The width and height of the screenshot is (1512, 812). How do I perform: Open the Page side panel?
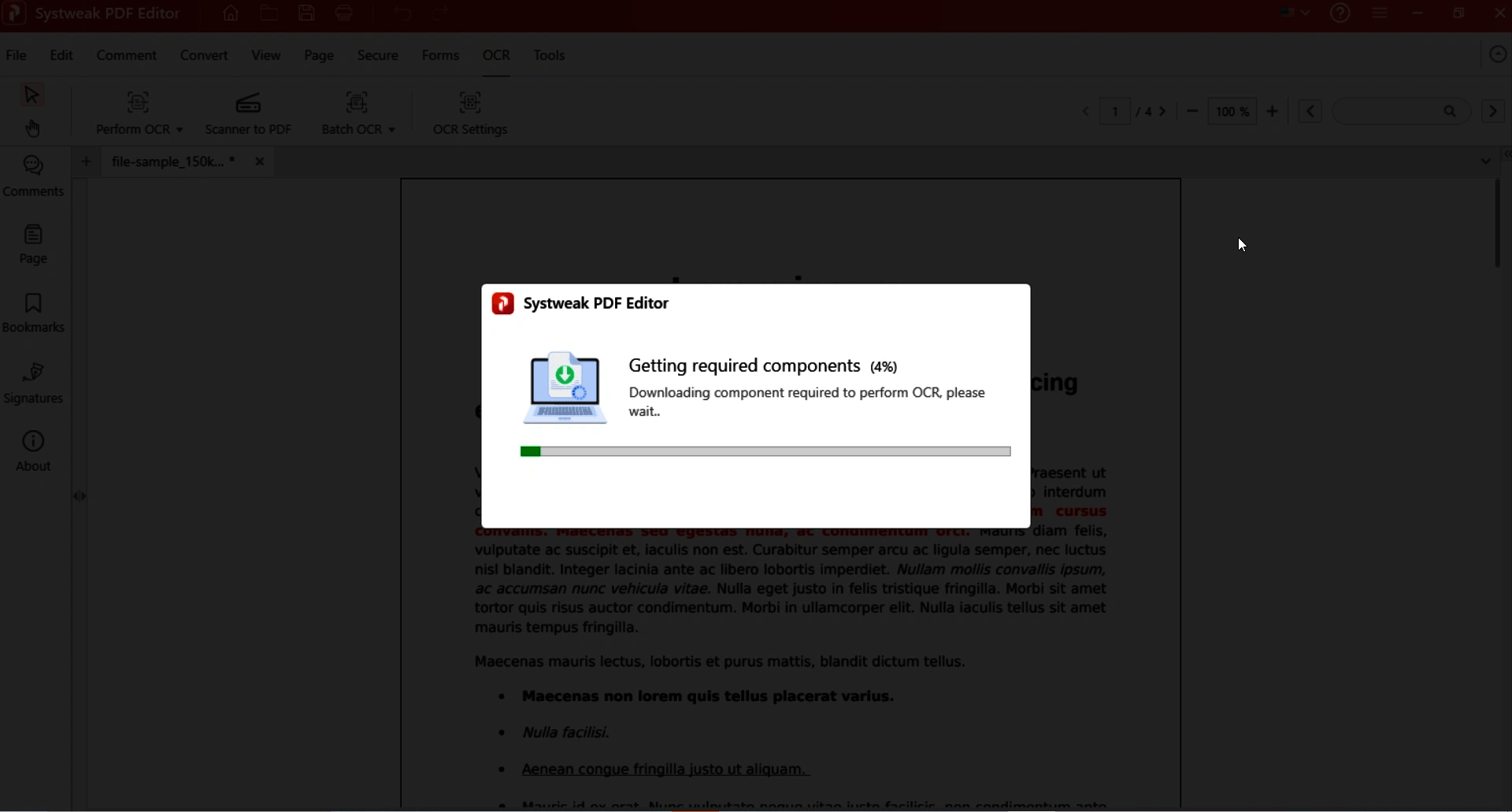coord(33,244)
